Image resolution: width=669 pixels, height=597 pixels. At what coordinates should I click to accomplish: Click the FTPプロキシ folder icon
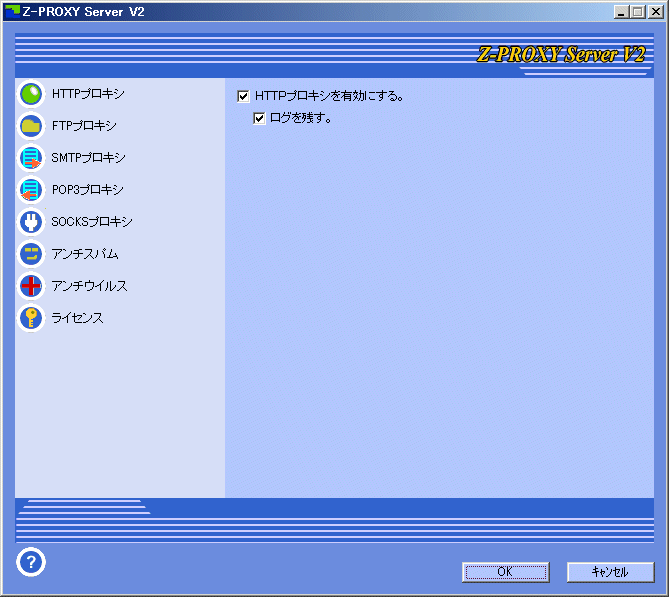[x=31, y=126]
